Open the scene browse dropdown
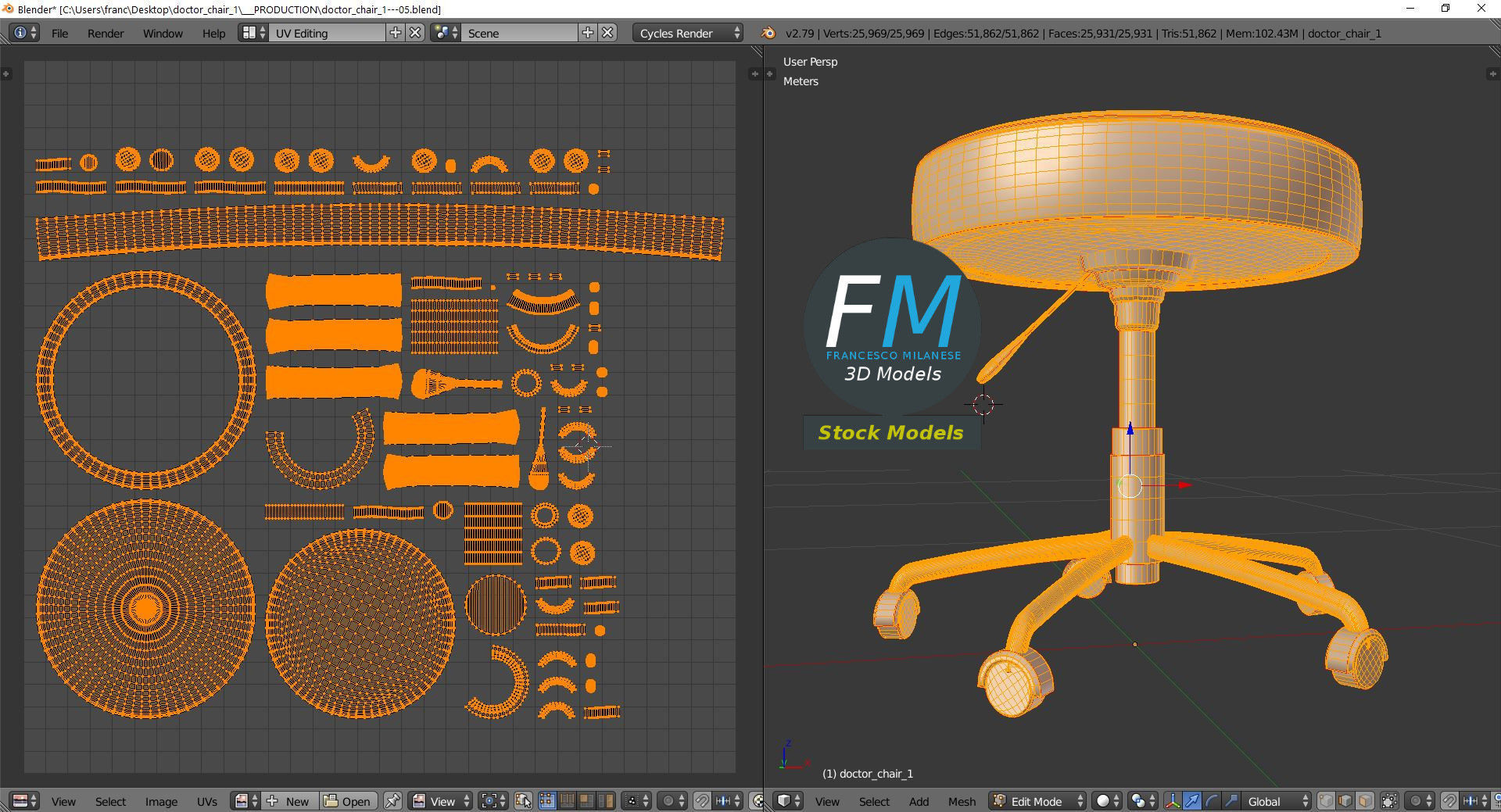Screen dimensions: 1501x812 [x=446, y=33]
